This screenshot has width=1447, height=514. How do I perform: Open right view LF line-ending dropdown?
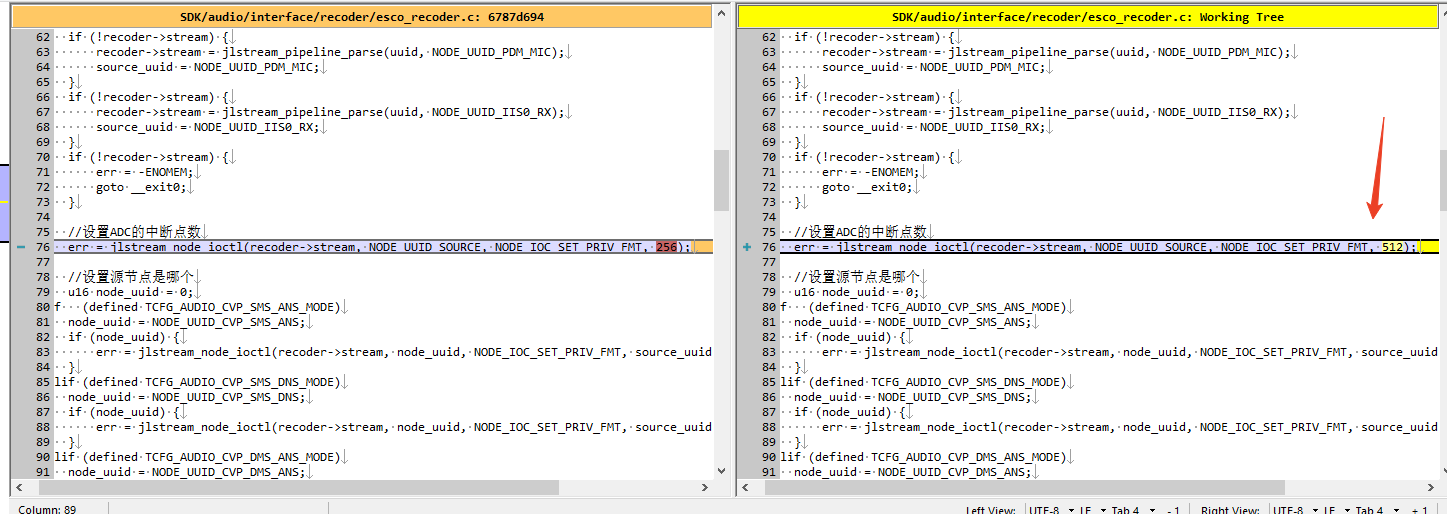coord(1336,510)
